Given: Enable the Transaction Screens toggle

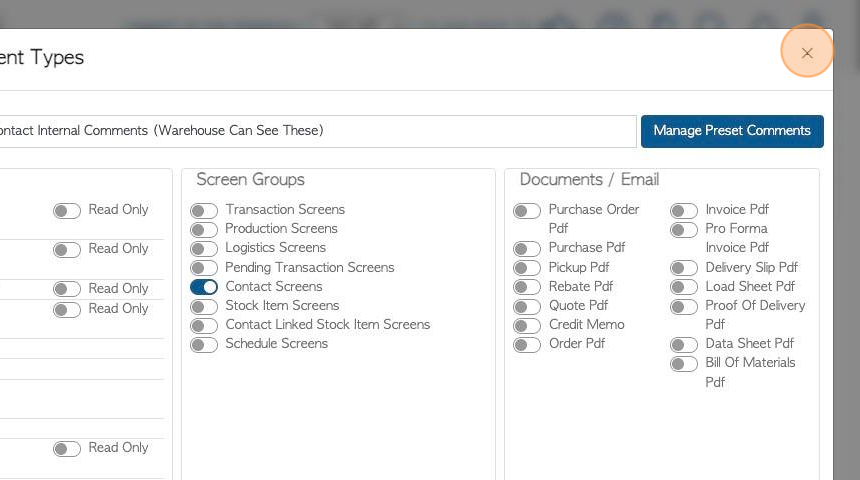Looking at the screenshot, I should 204,211.
